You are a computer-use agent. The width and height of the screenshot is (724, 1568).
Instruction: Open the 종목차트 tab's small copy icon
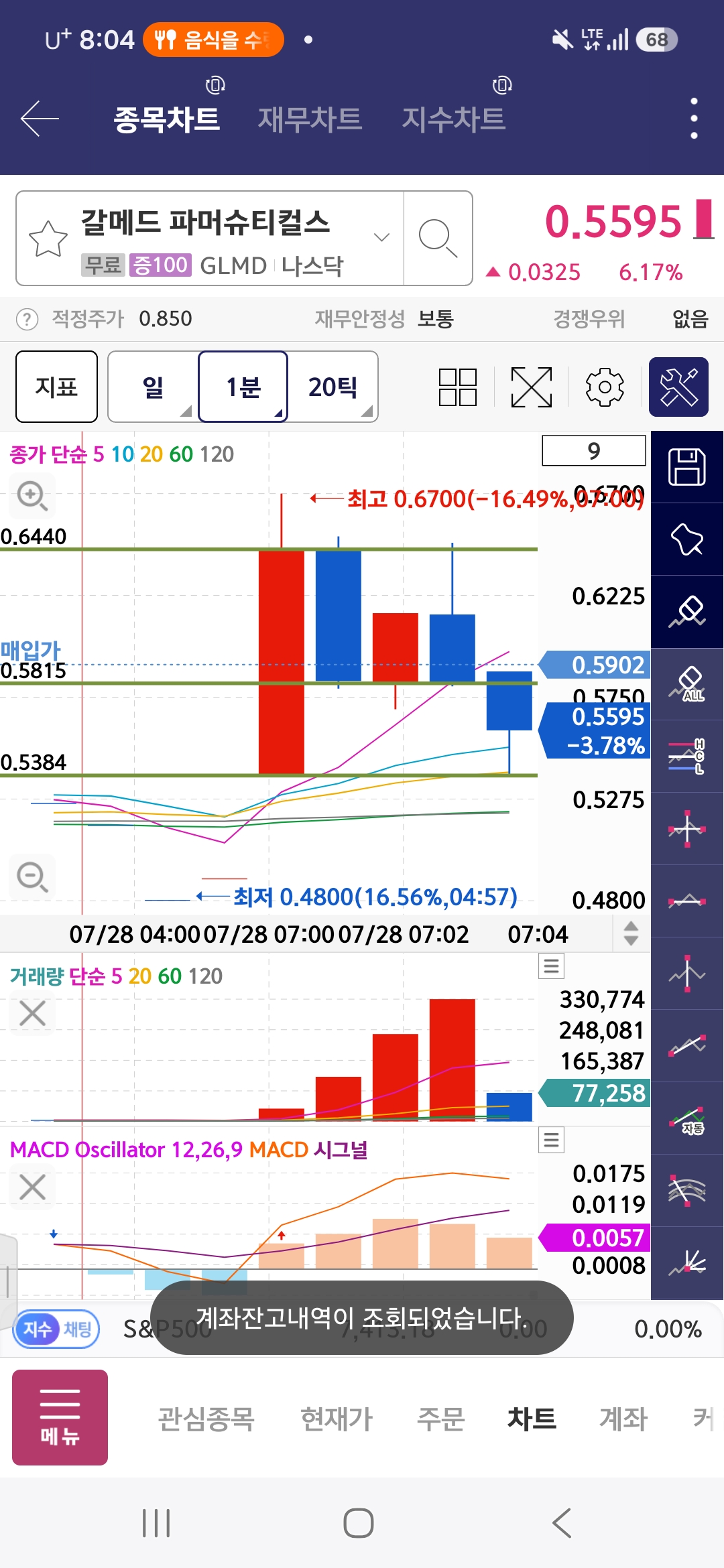[x=215, y=85]
